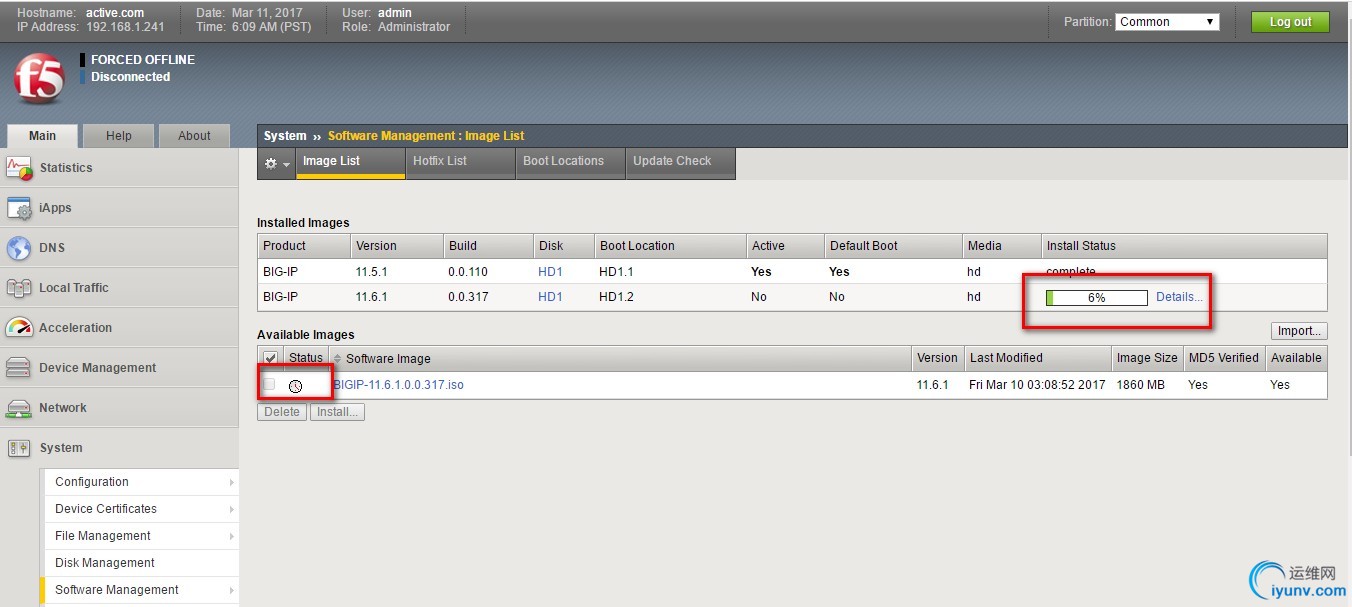Click the Available Images section title
1352x607 pixels.
(306, 335)
